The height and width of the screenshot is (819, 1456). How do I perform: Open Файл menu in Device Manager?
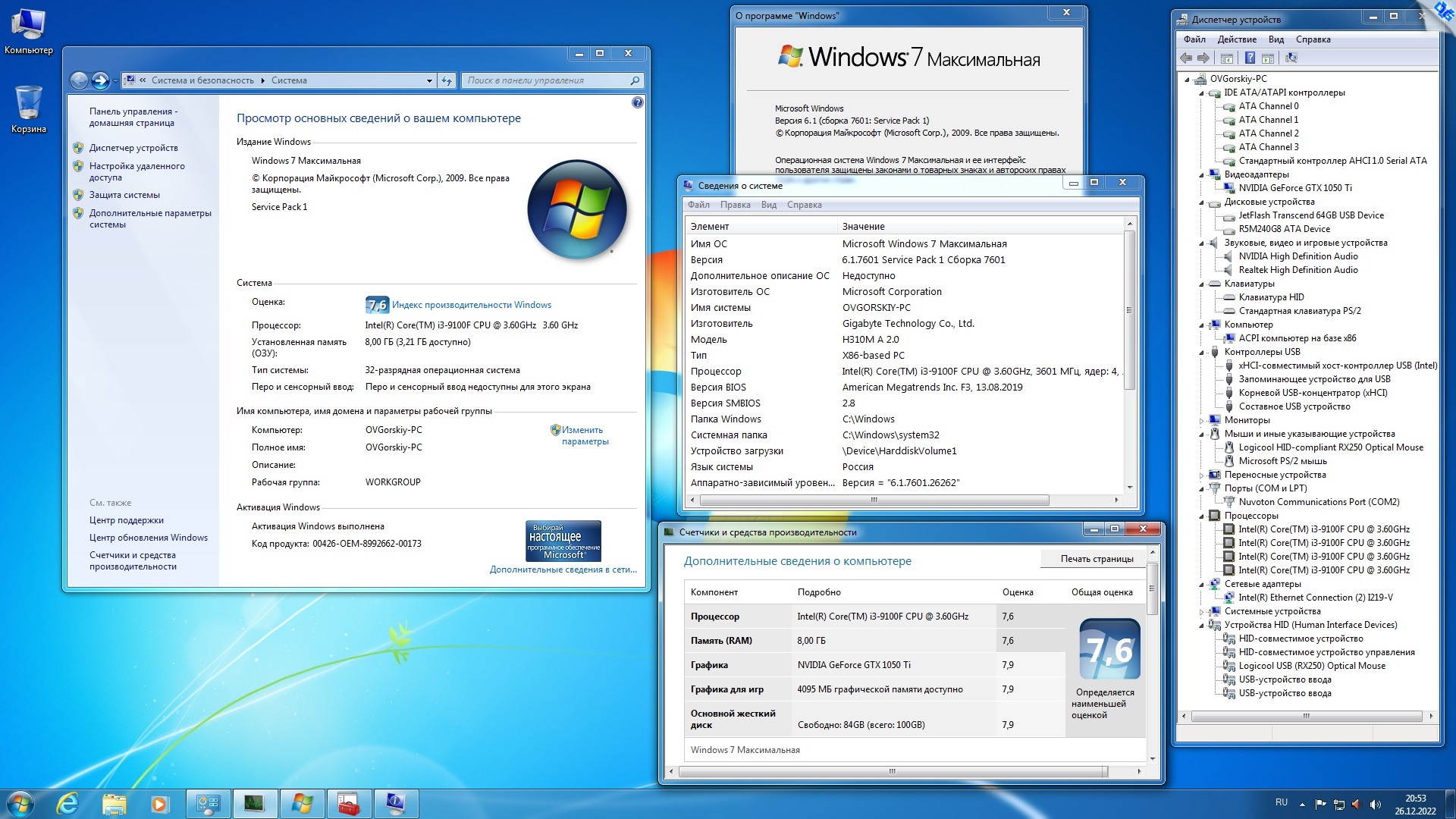pos(1194,39)
